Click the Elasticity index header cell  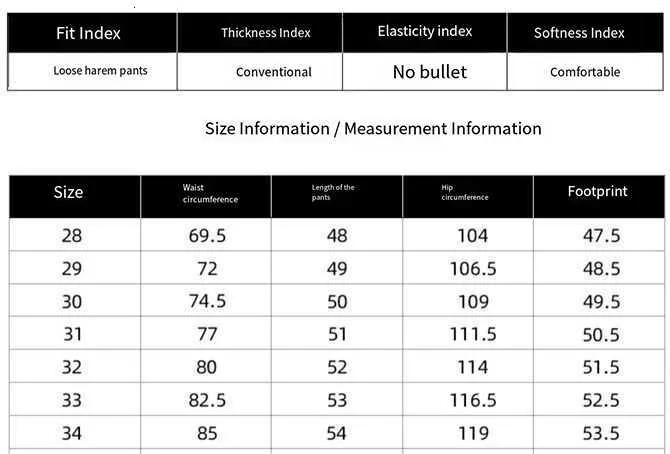(x=425, y=31)
